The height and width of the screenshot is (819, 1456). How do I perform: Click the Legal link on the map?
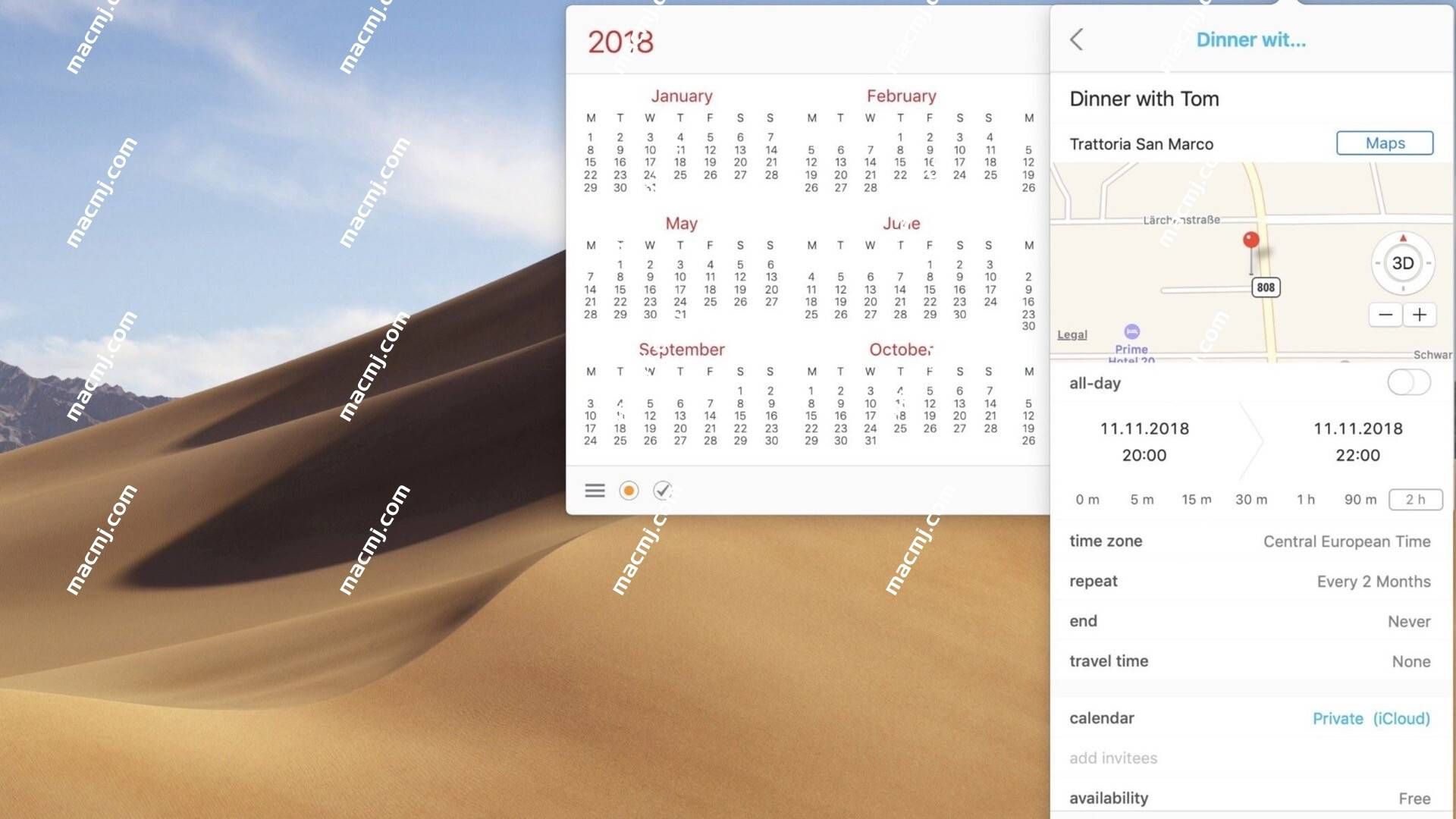(x=1073, y=333)
